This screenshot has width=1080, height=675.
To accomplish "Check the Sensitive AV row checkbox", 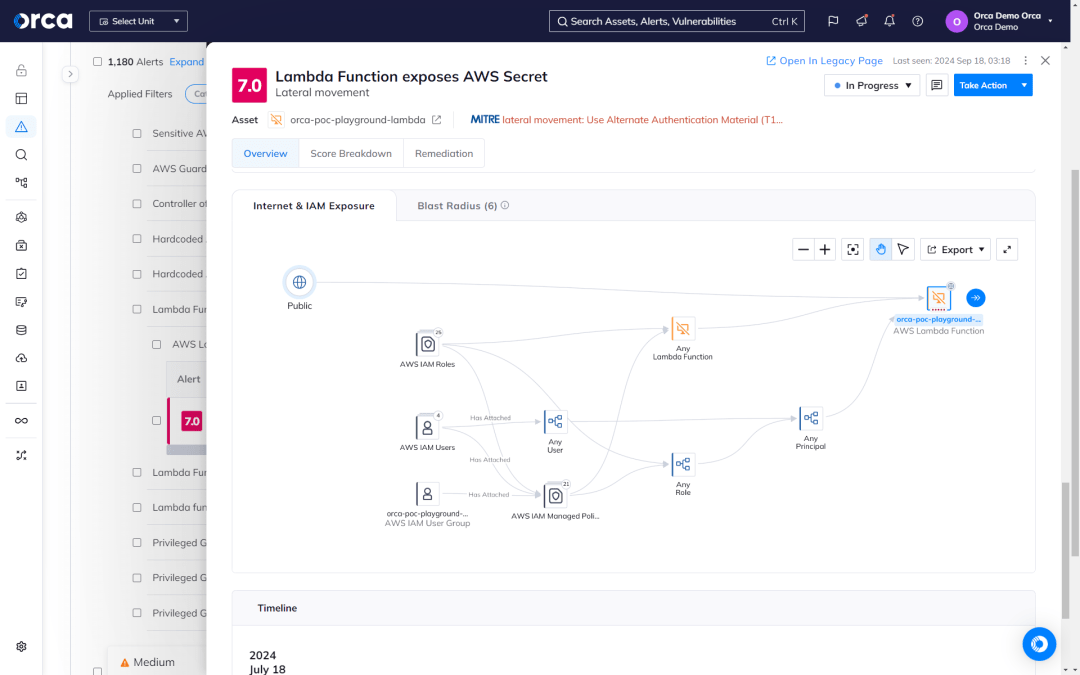I will [x=137, y=134].
